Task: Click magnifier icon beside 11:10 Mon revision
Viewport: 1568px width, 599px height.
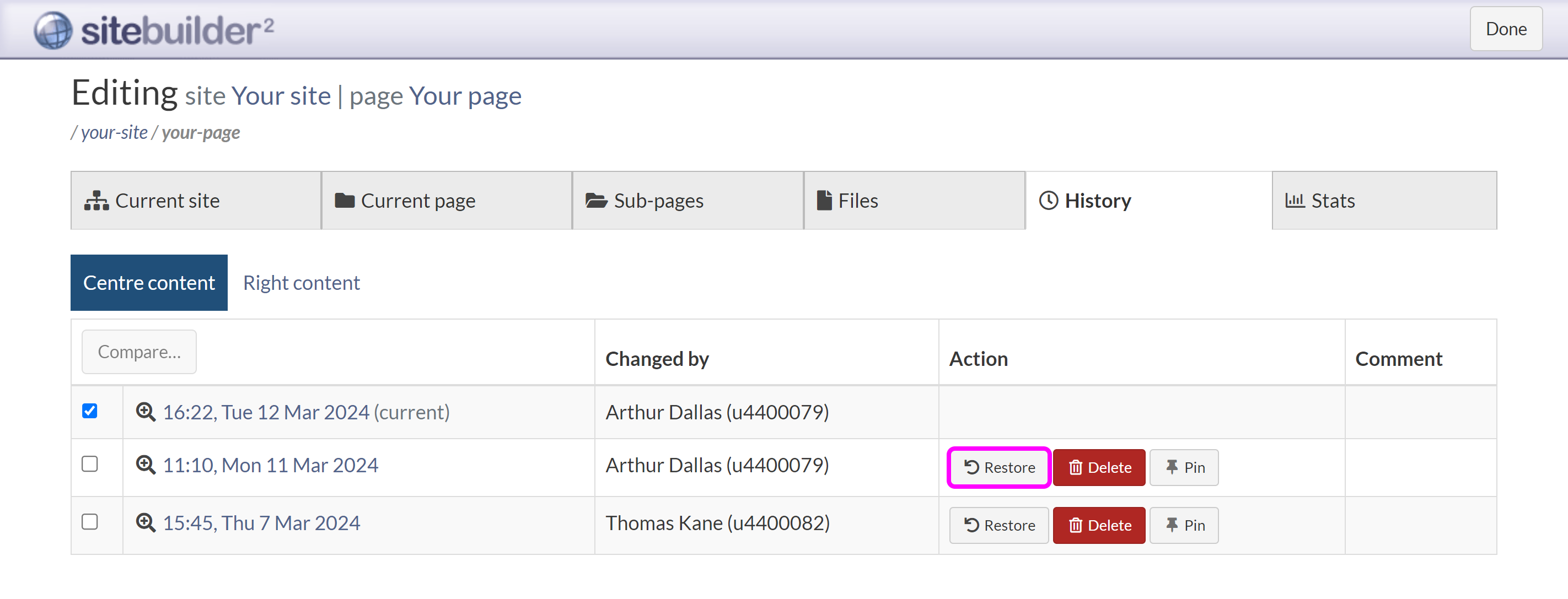Action: 145,465
